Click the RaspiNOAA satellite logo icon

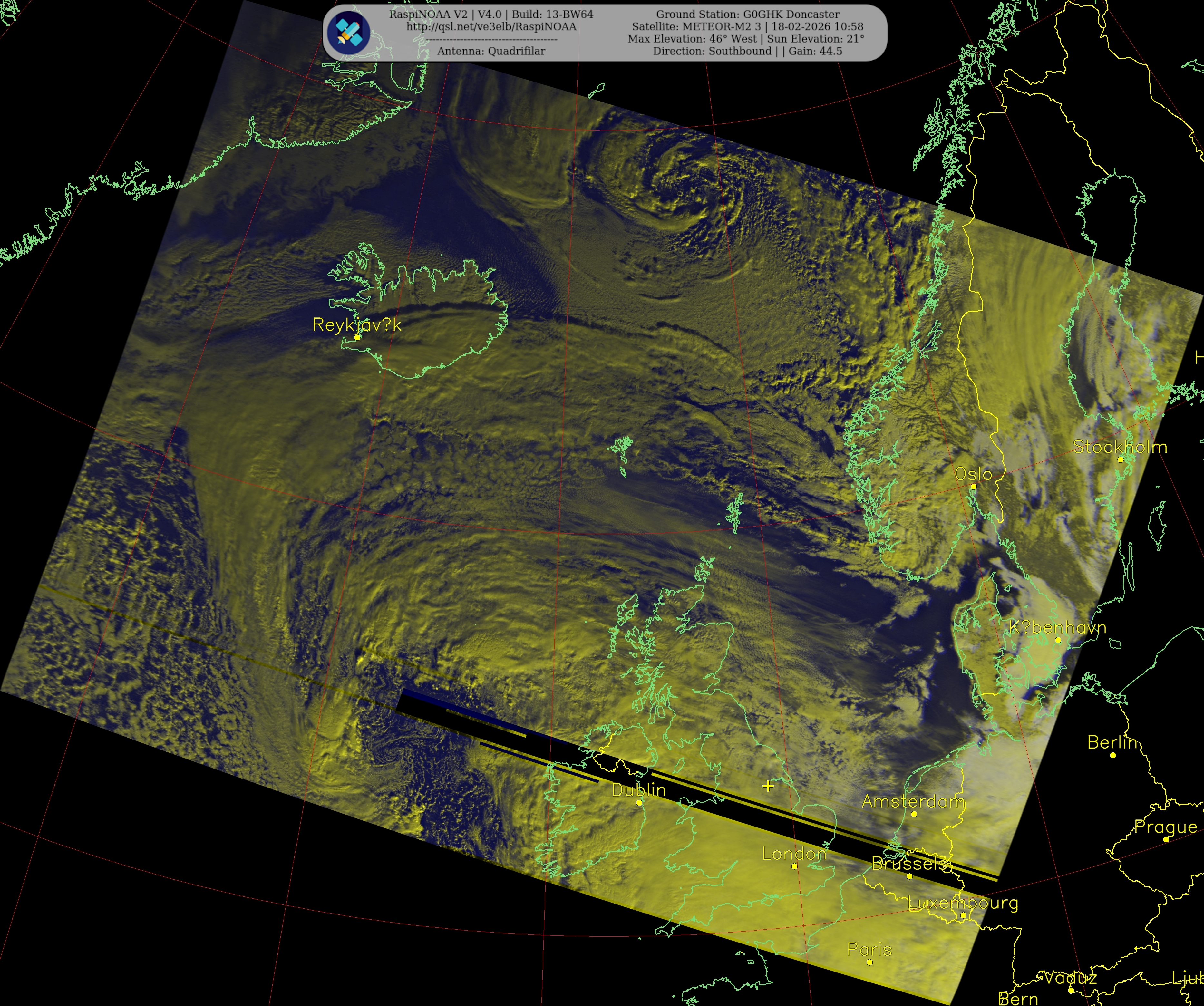pyautogui.click(x=349, y=33)
